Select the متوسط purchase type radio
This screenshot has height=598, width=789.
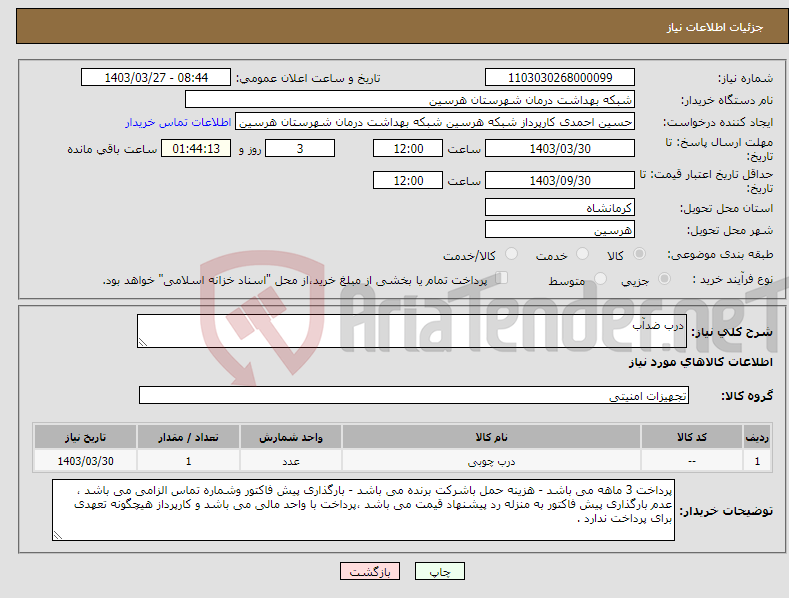point(600,278)
